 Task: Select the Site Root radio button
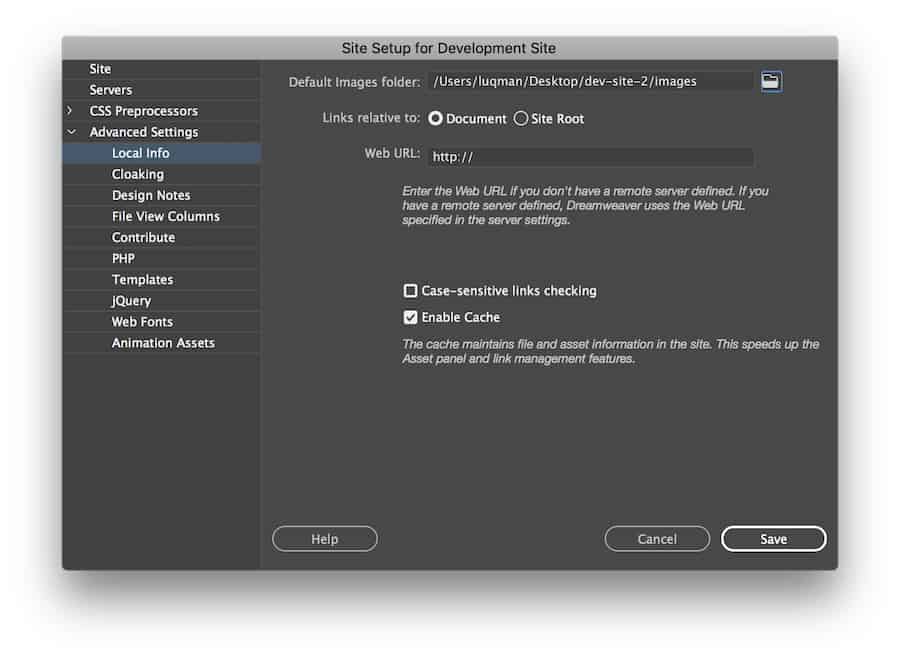[520, 118]
